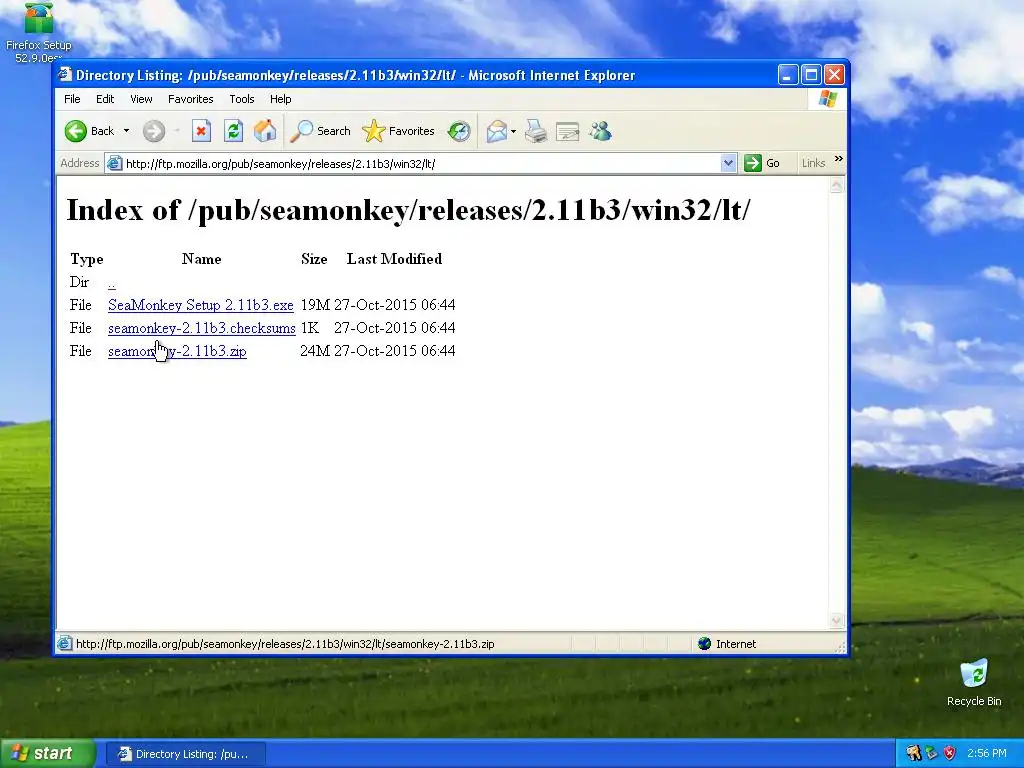The width and height of the screenshot is (1024, 768).
Task: Click the "Type" column header
Action: point(87,259)
